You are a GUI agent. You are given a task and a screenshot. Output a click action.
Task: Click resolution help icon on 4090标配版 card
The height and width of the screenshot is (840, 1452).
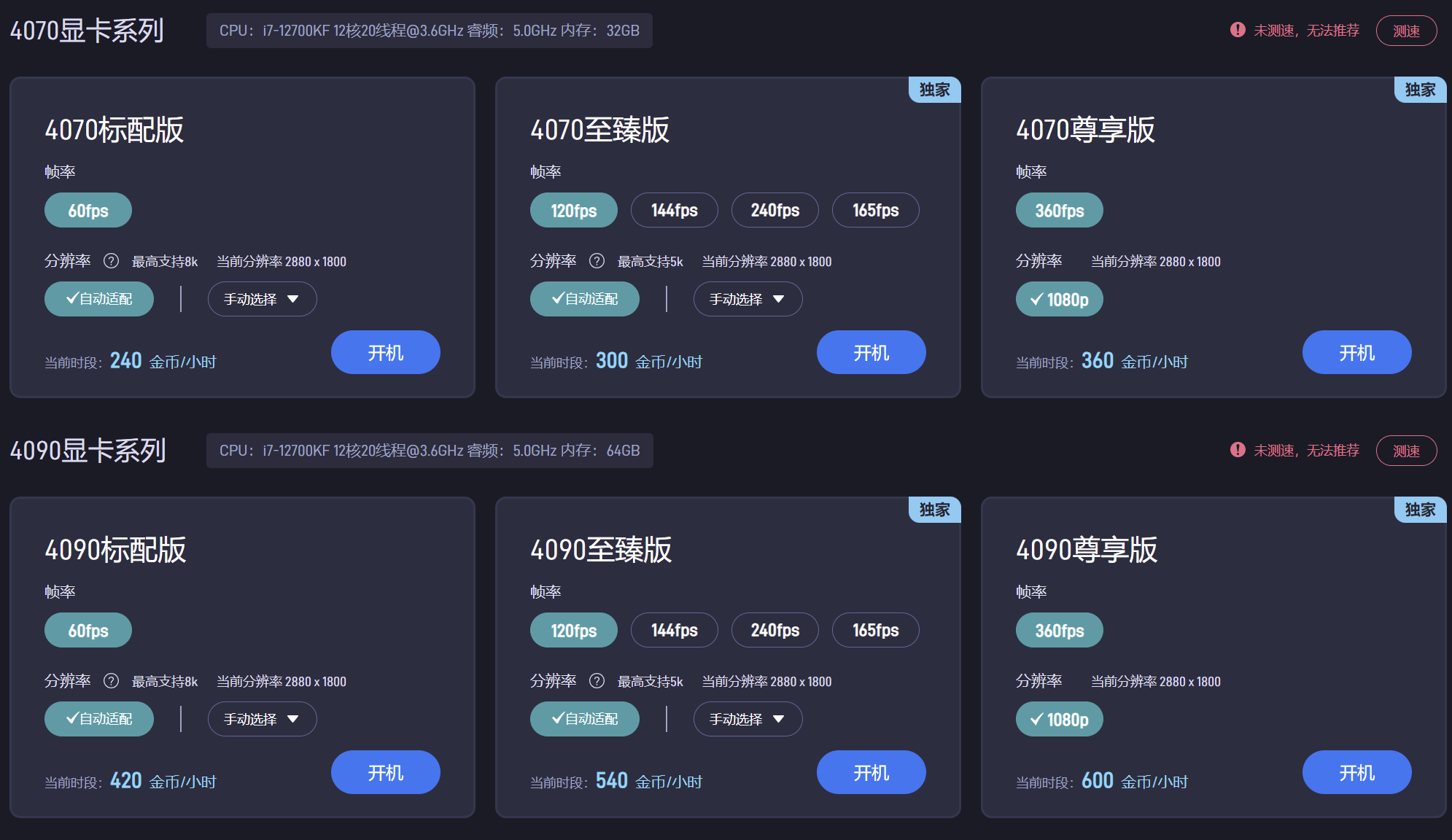coord(111,681)
